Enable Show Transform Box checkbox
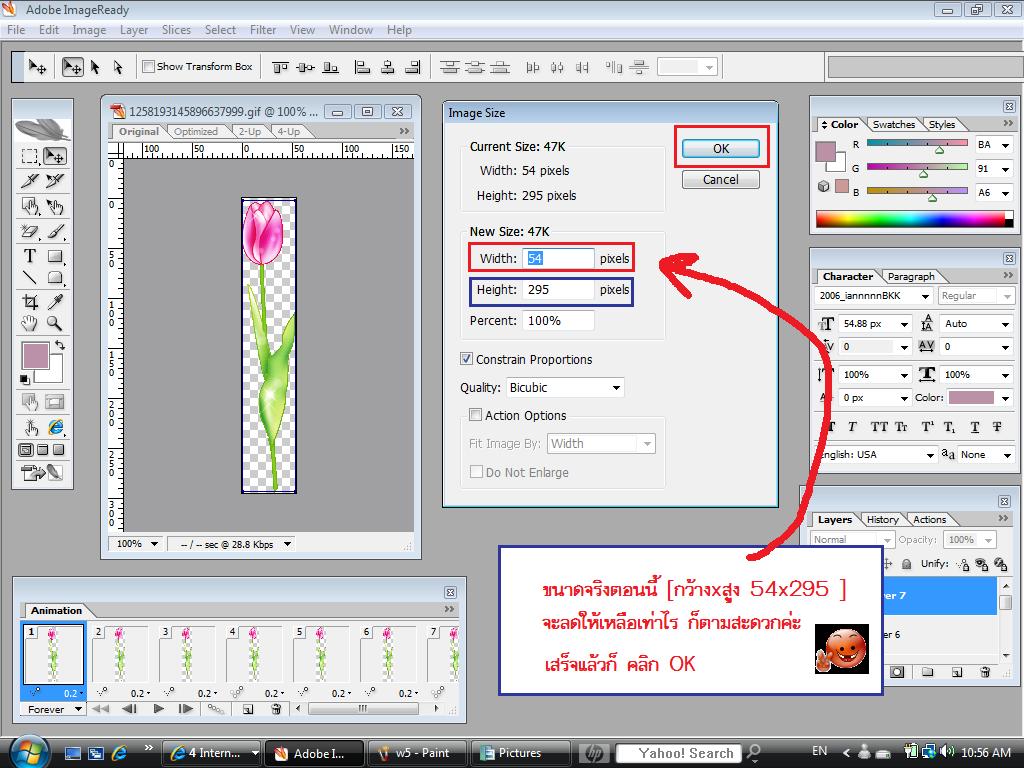 pos(149,67)
